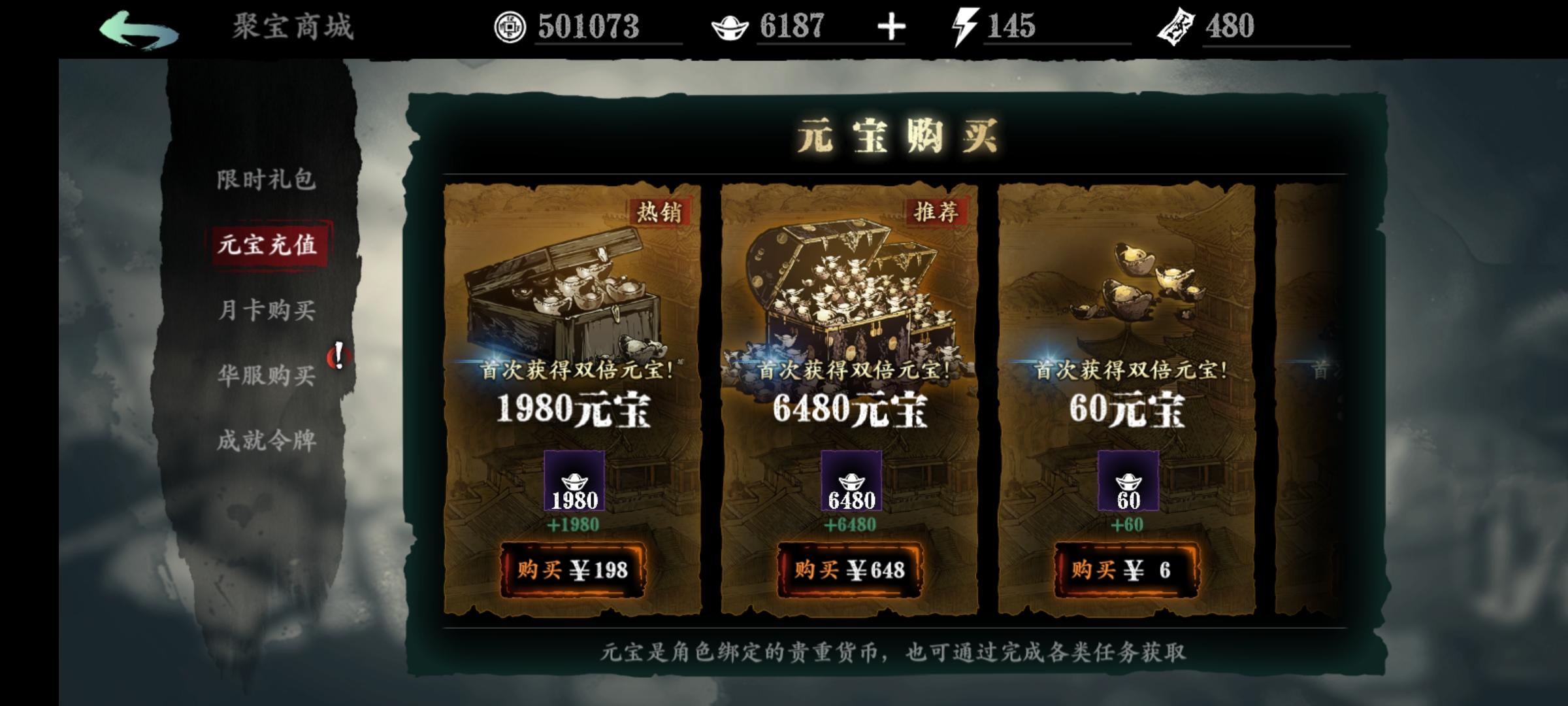Switch to the 月卡购买 tab

tap(267, 310)
